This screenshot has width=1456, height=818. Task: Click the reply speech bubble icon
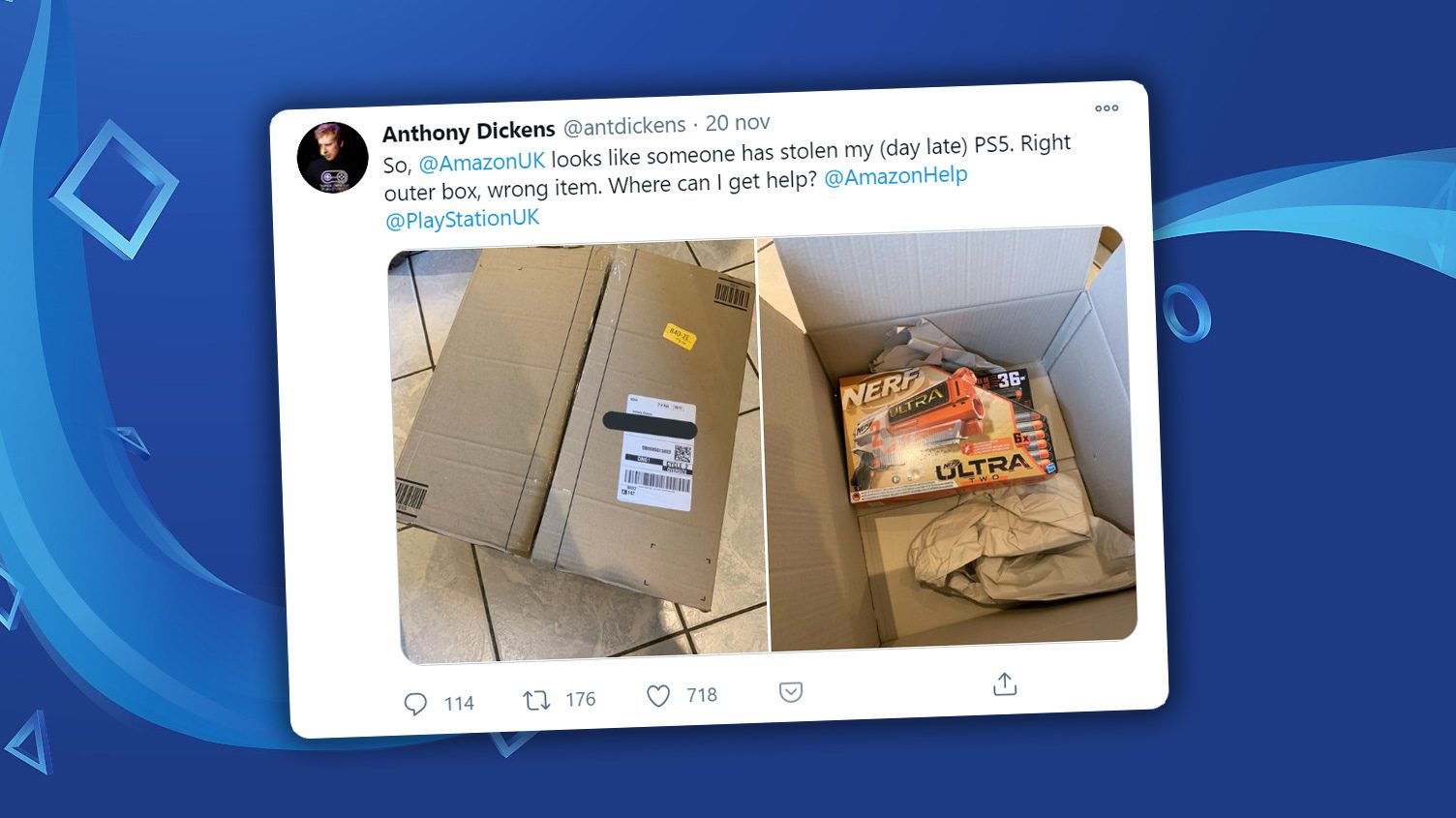tap(415, 704)
